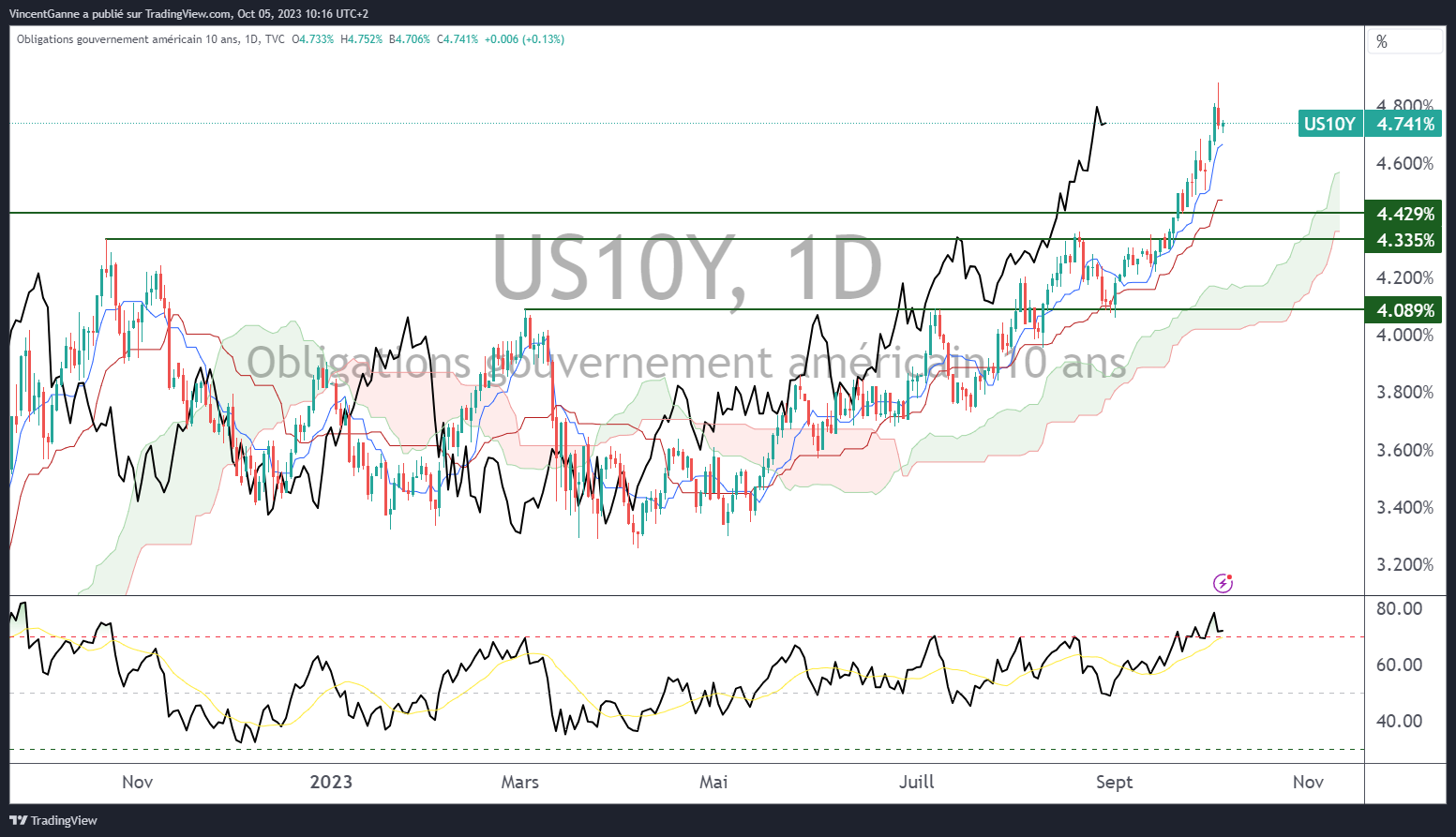Click the Juill label on the time axis

tap(916, 782)
